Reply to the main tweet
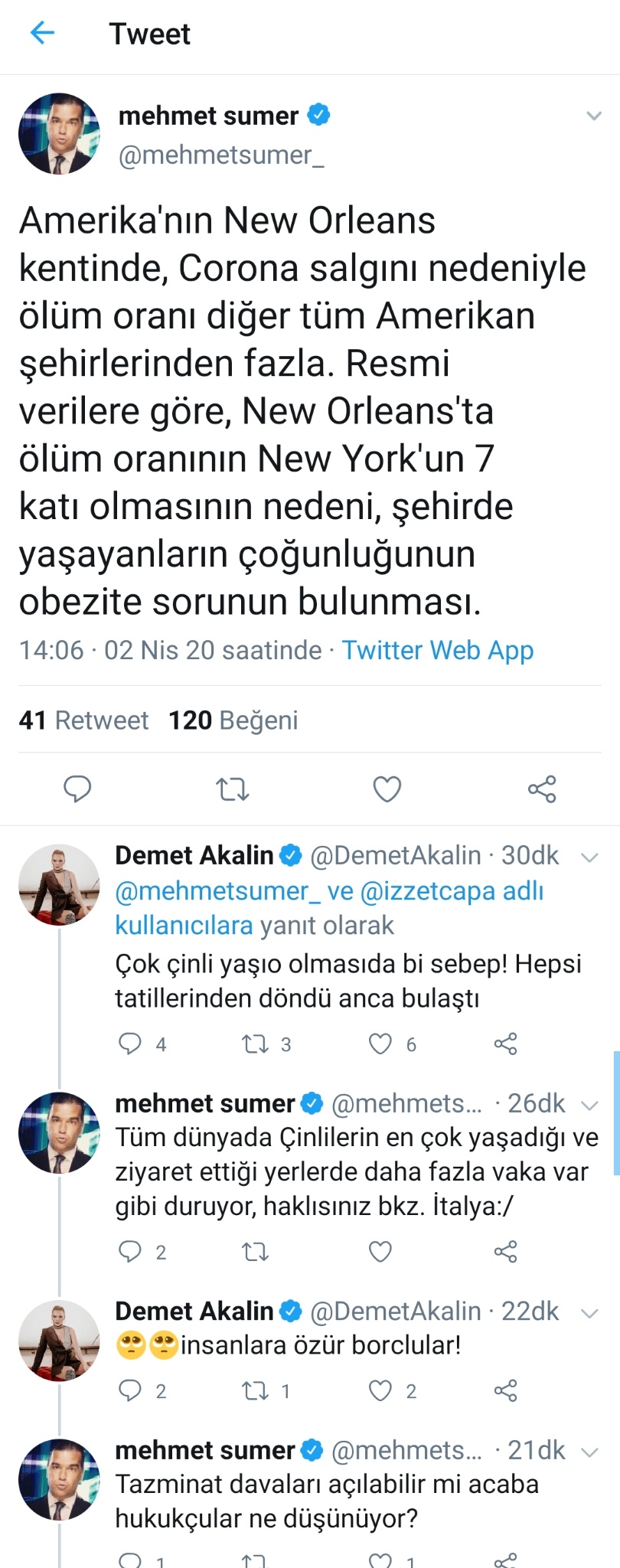Image resolution: width=620 pixels, height=1568 pixels. [77, 789]
